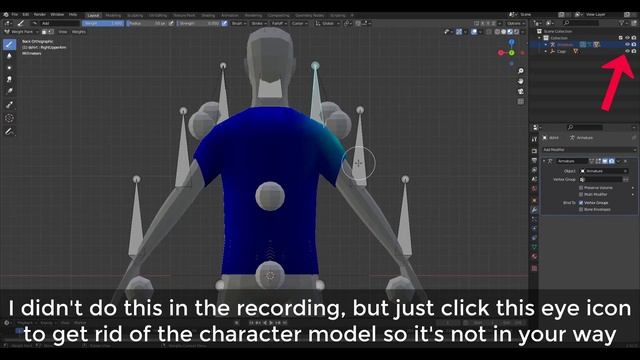This screenshot has width=640, height=360.
Task: Click the properties panel search field
Action: pyautogui.click(x=585, y=127)
